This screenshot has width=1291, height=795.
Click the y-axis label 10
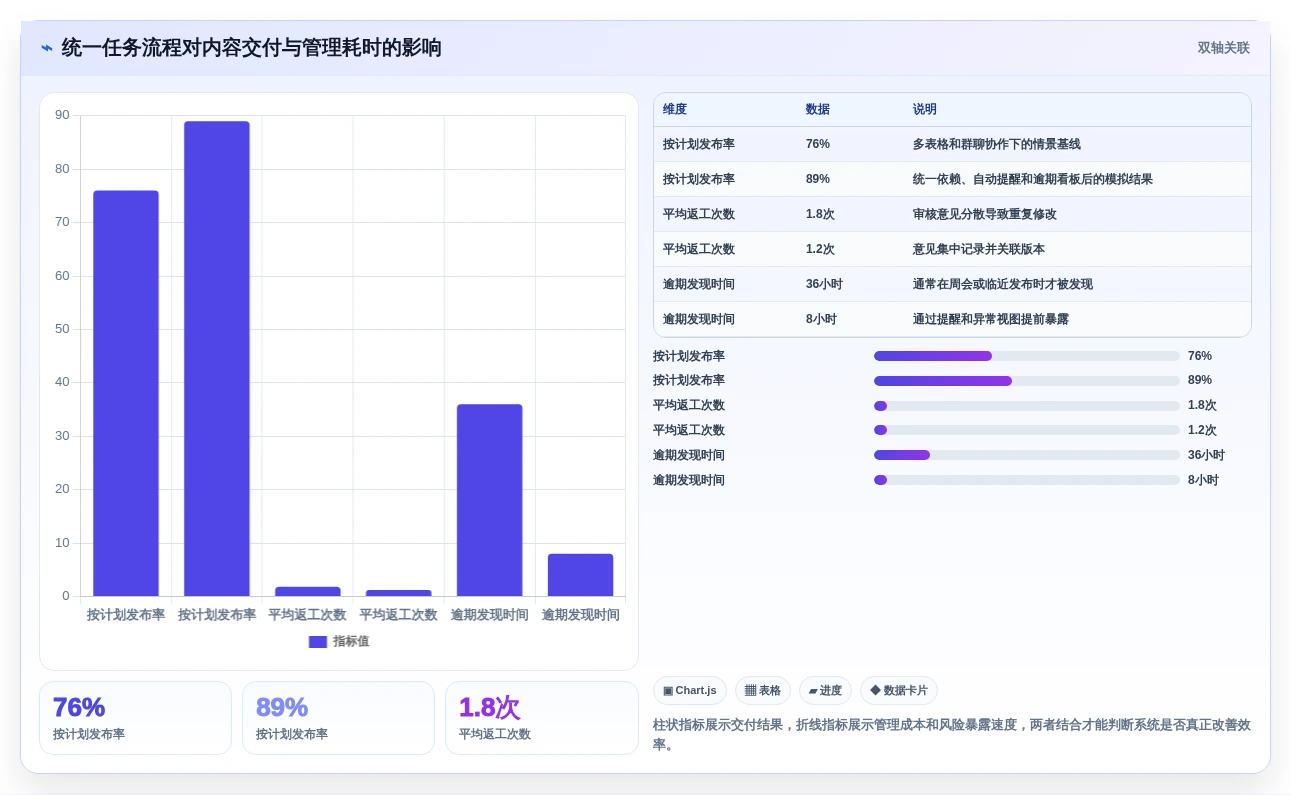click(x=63, y=543)
